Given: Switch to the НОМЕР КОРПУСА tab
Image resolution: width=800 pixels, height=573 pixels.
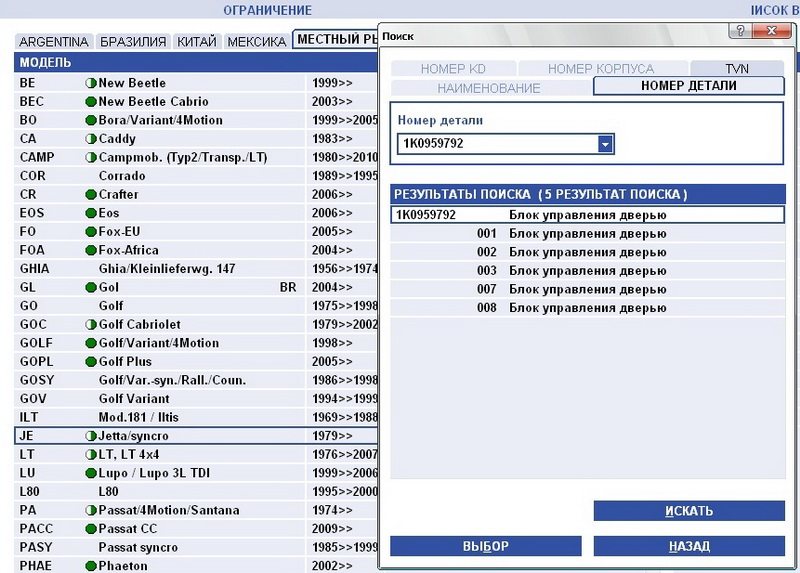Looking at the screenshot, I should (601, 68).
